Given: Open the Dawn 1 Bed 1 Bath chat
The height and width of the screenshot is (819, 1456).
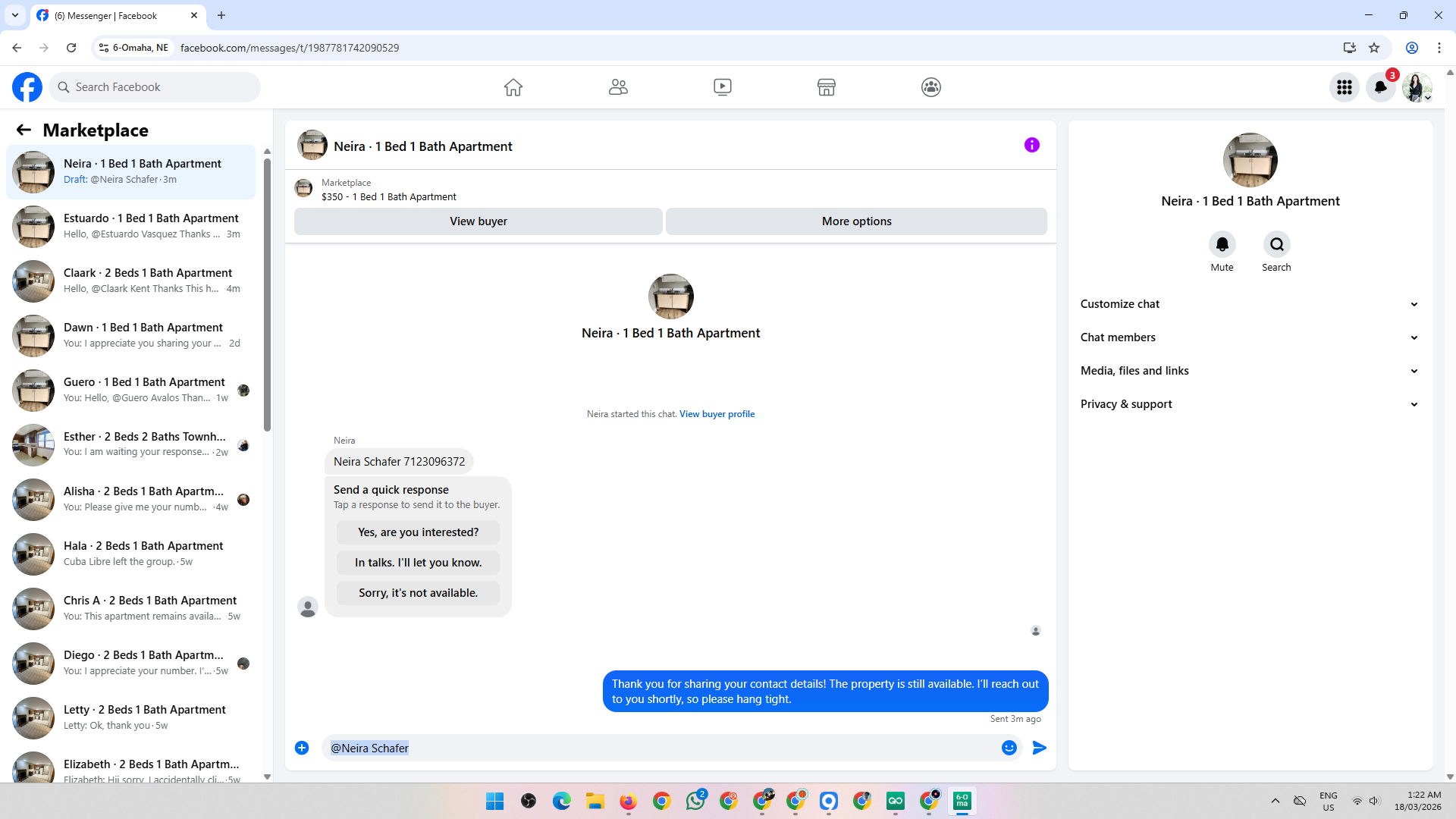Looking at the screenshot, I should (130, 336).
